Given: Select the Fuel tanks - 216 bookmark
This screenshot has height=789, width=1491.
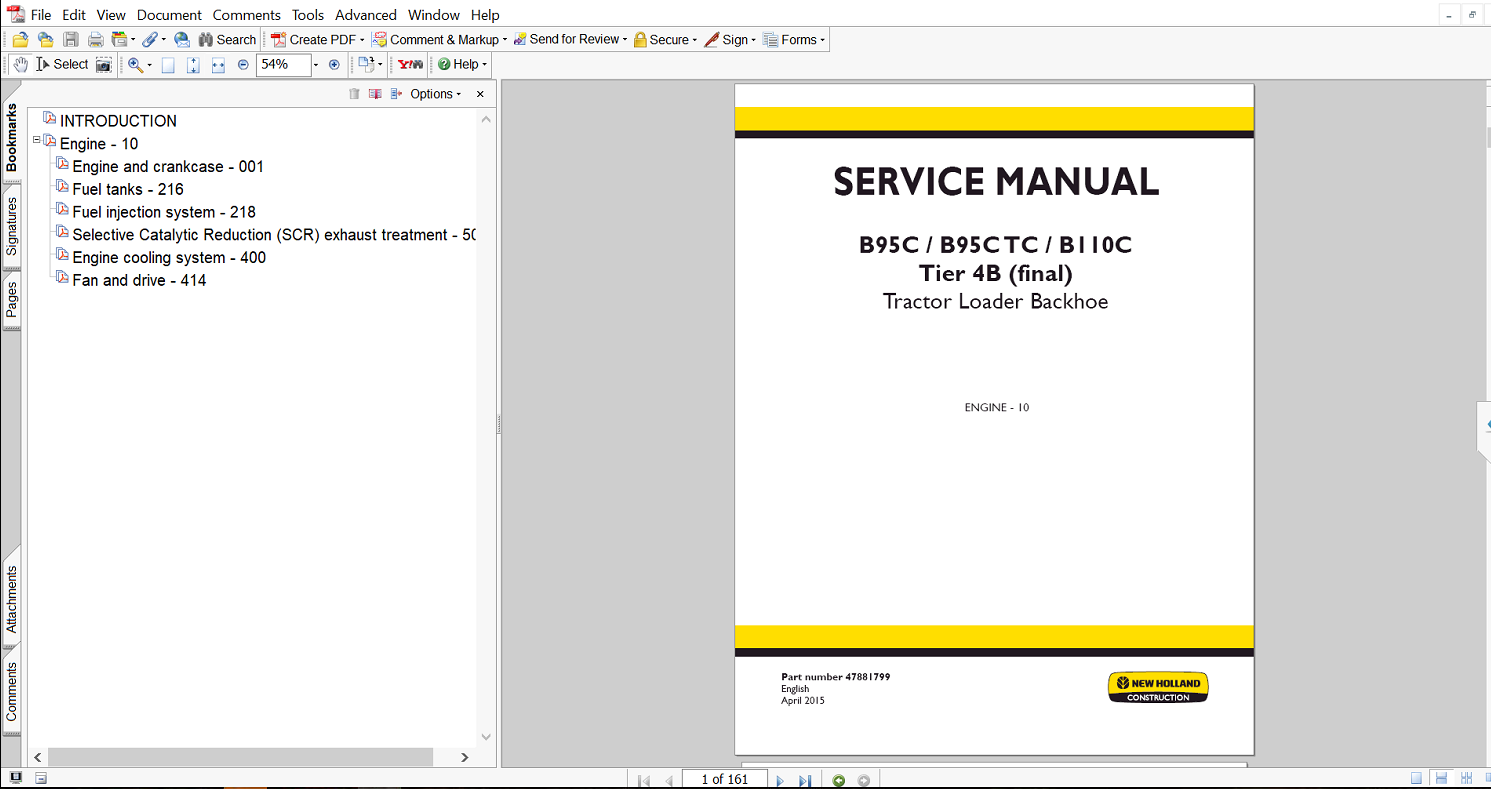Looking at the screenshot, I should pos(127,189).
